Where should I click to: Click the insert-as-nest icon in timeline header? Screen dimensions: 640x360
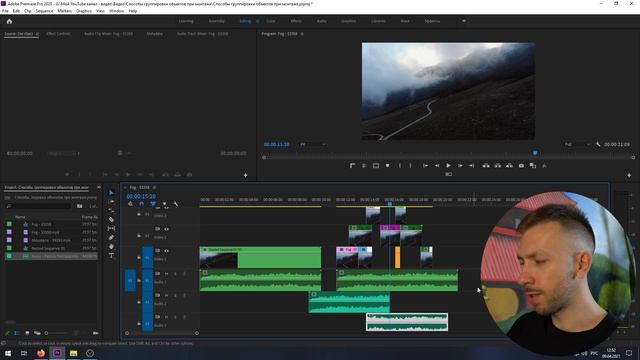point(130,204)
